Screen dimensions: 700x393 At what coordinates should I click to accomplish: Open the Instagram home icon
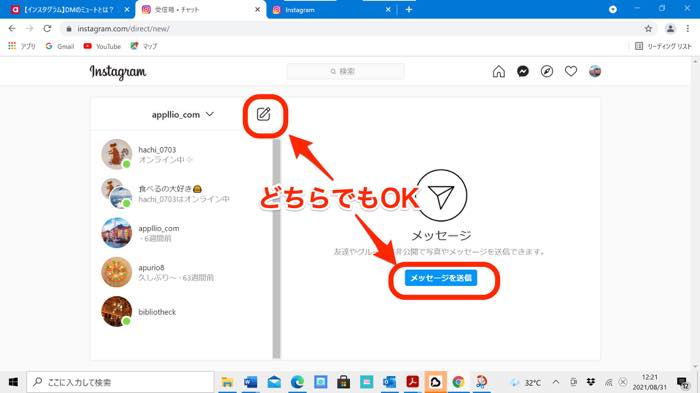click(x=499, y=71)
